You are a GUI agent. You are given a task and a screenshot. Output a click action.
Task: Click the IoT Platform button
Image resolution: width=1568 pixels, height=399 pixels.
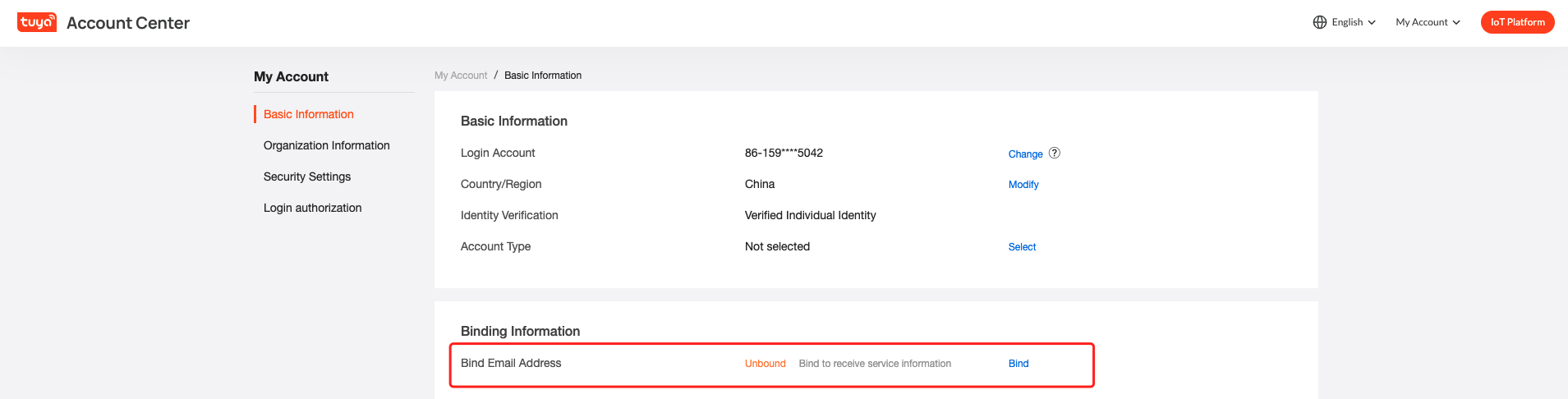pyautogui.click(x=1517, y=22)
